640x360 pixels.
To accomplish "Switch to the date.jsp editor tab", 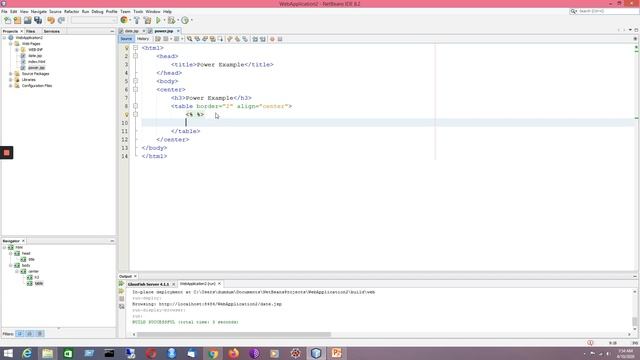I will point(132,31).
